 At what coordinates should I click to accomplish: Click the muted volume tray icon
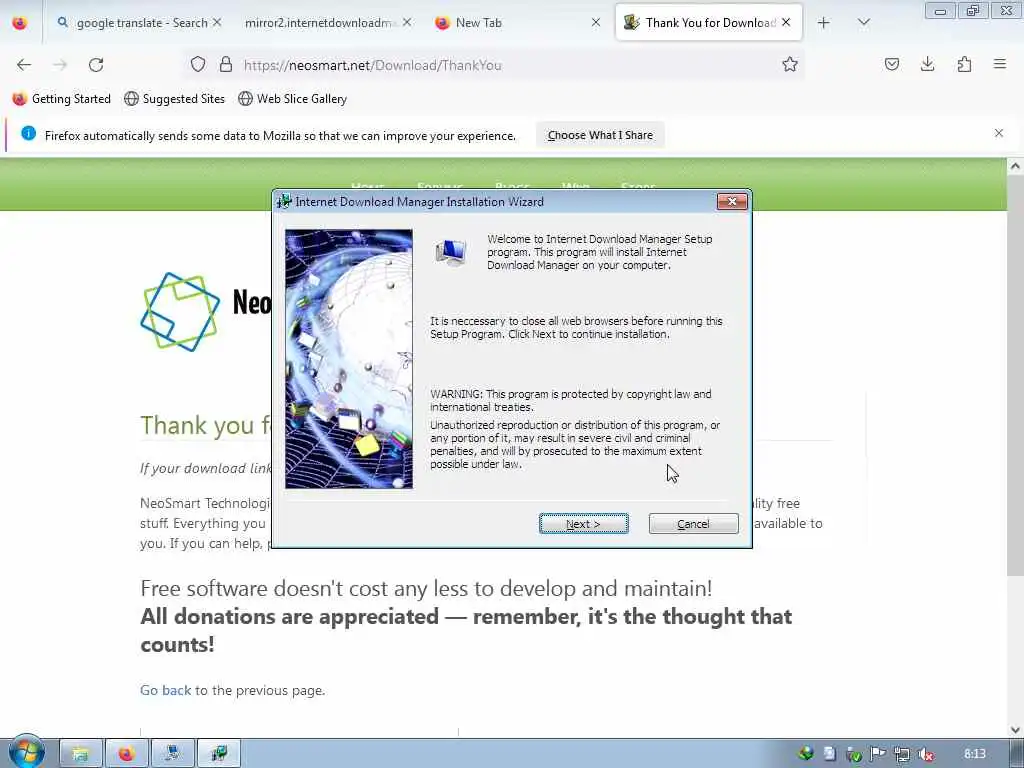[x=925, y=754]
